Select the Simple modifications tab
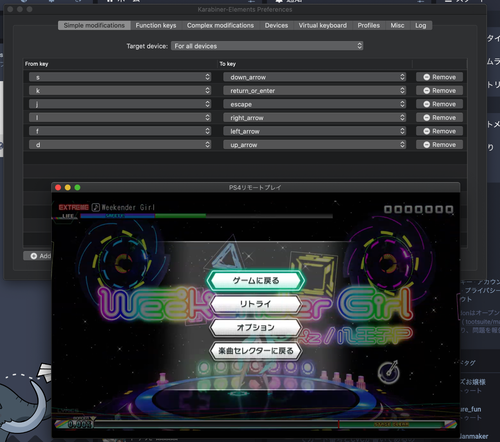 point(94,25)
